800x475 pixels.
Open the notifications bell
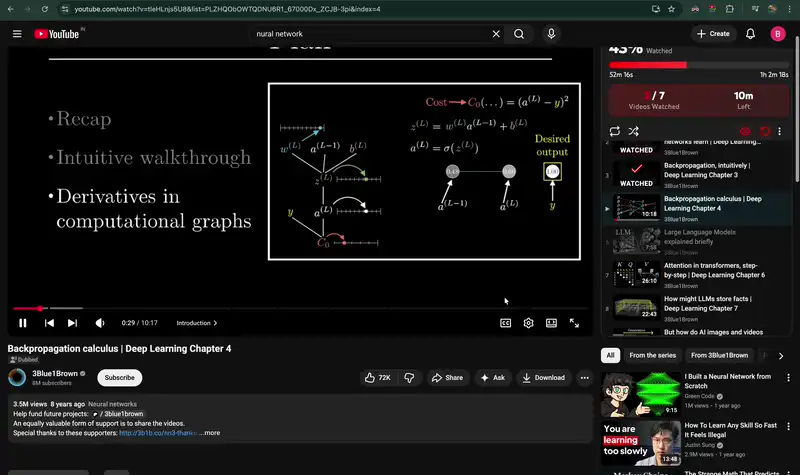tap(750, 34)
